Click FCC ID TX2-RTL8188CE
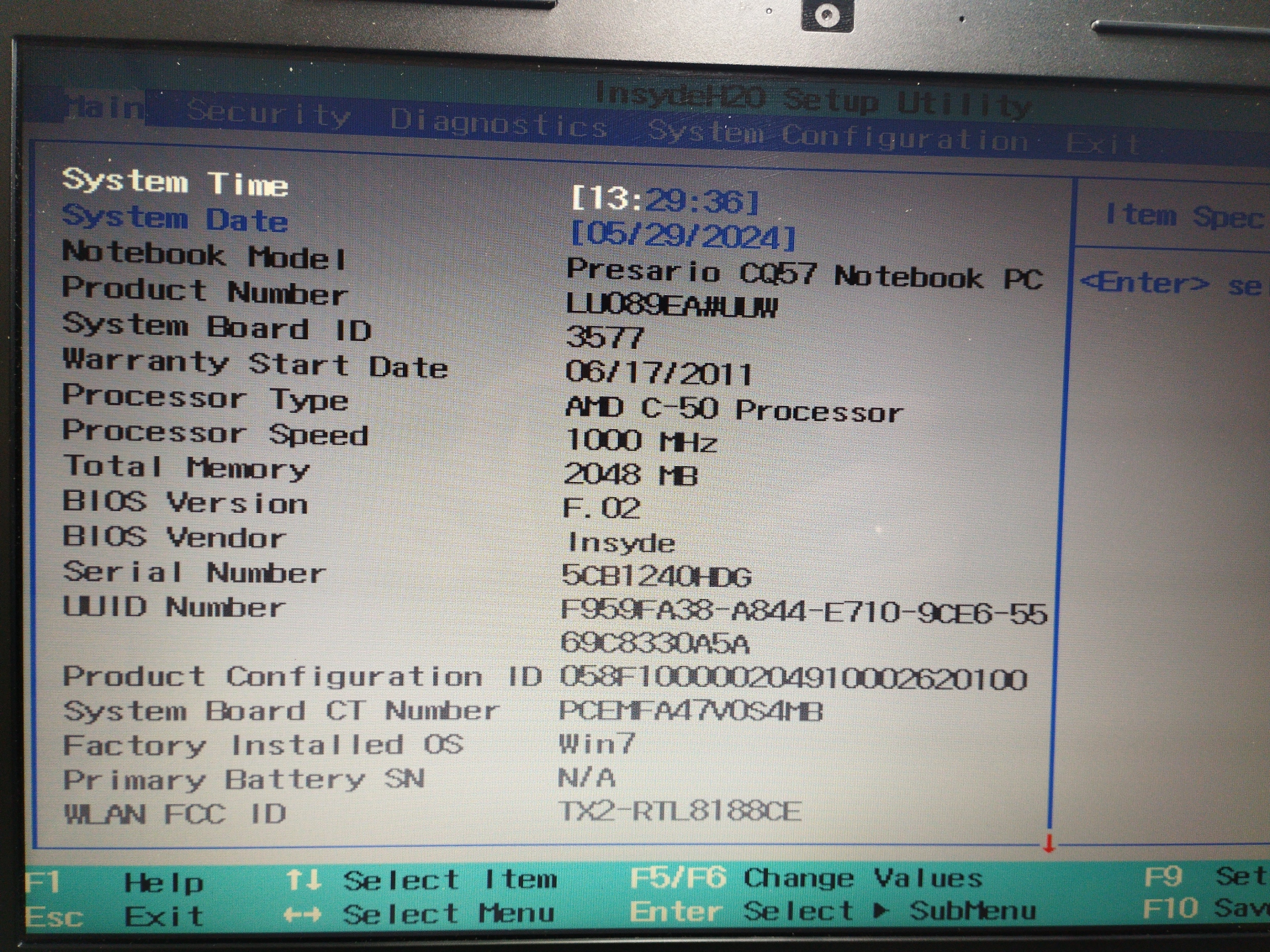Image resolution: width=1270 pixels, height=952 pixels. [680, 811]
